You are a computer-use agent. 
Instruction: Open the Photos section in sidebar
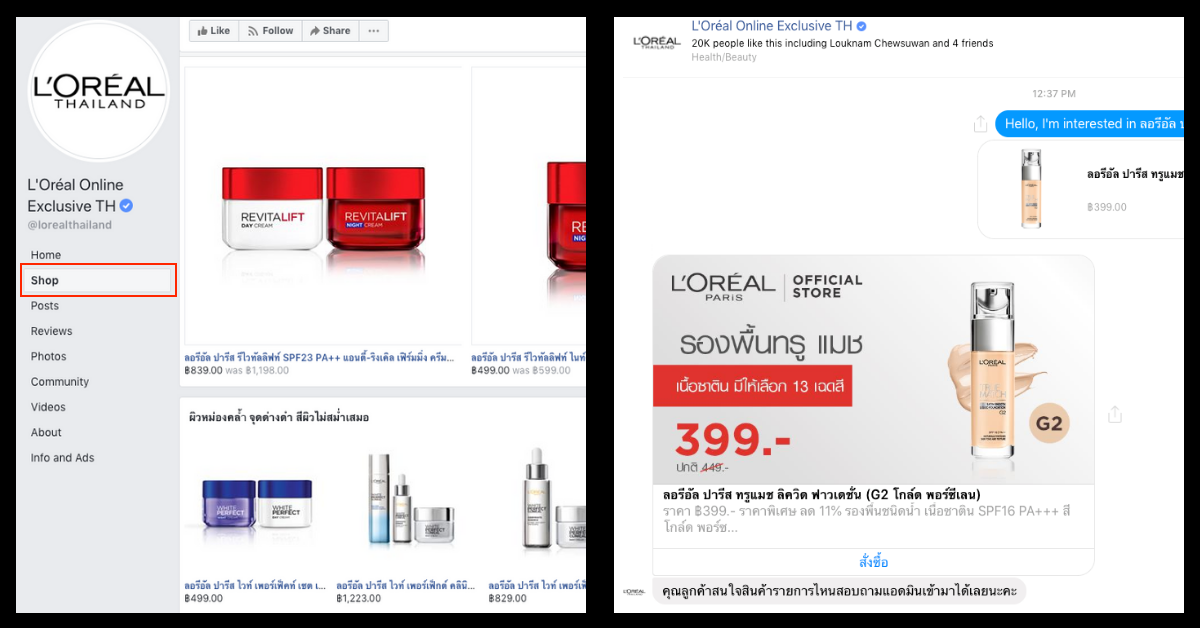coord(48,356)
